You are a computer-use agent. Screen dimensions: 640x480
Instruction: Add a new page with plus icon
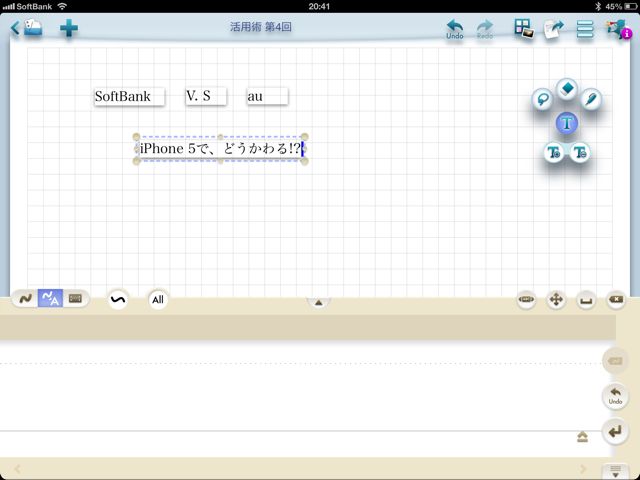69,28
